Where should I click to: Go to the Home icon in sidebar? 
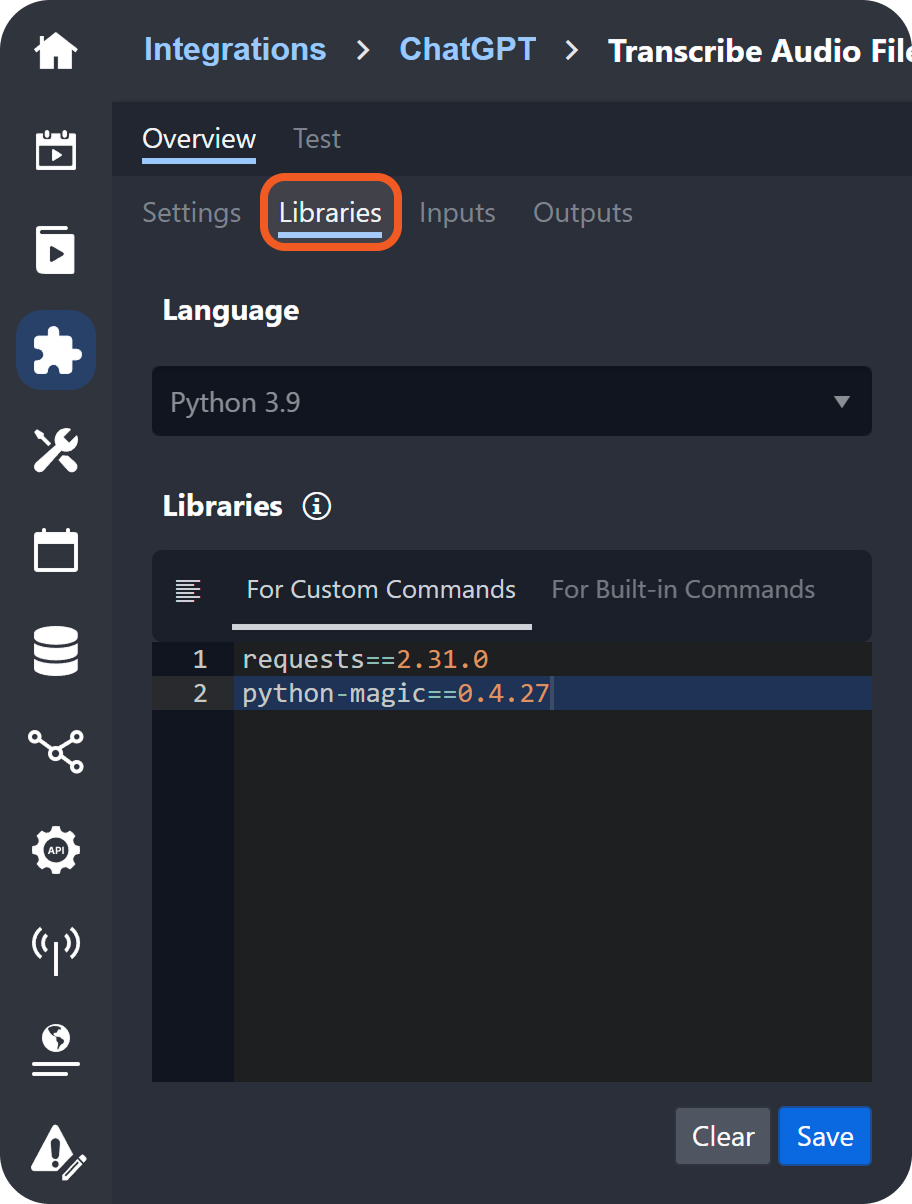click(56, 51)
